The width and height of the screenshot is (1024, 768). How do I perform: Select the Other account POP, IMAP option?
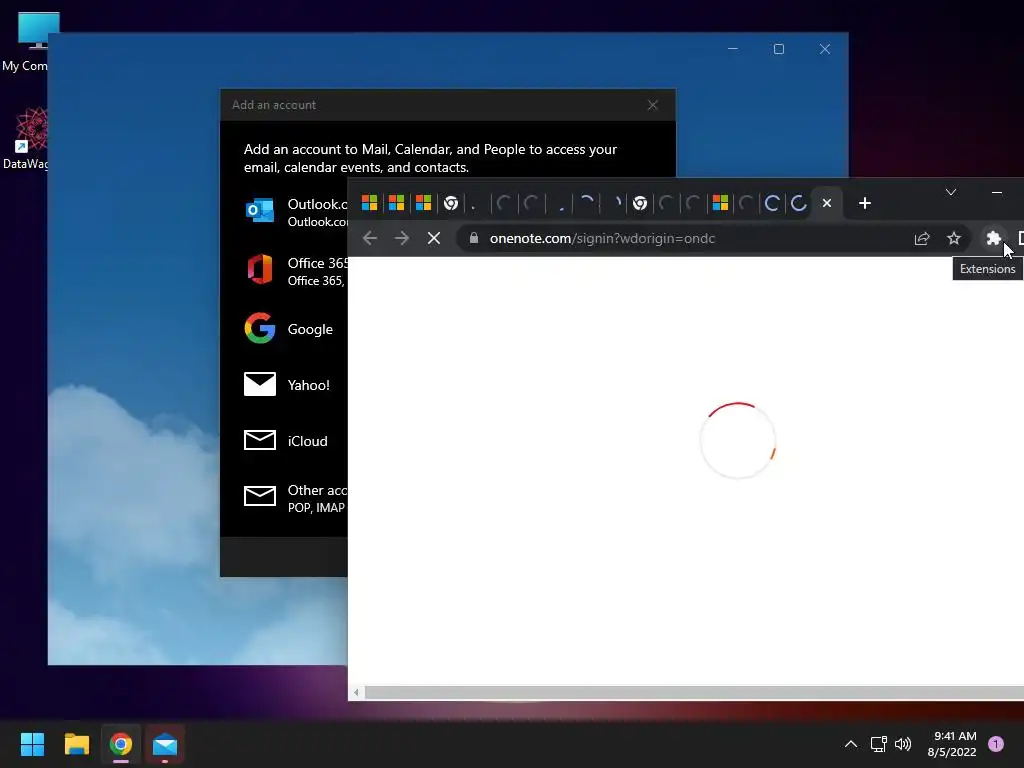pos(296,498)
